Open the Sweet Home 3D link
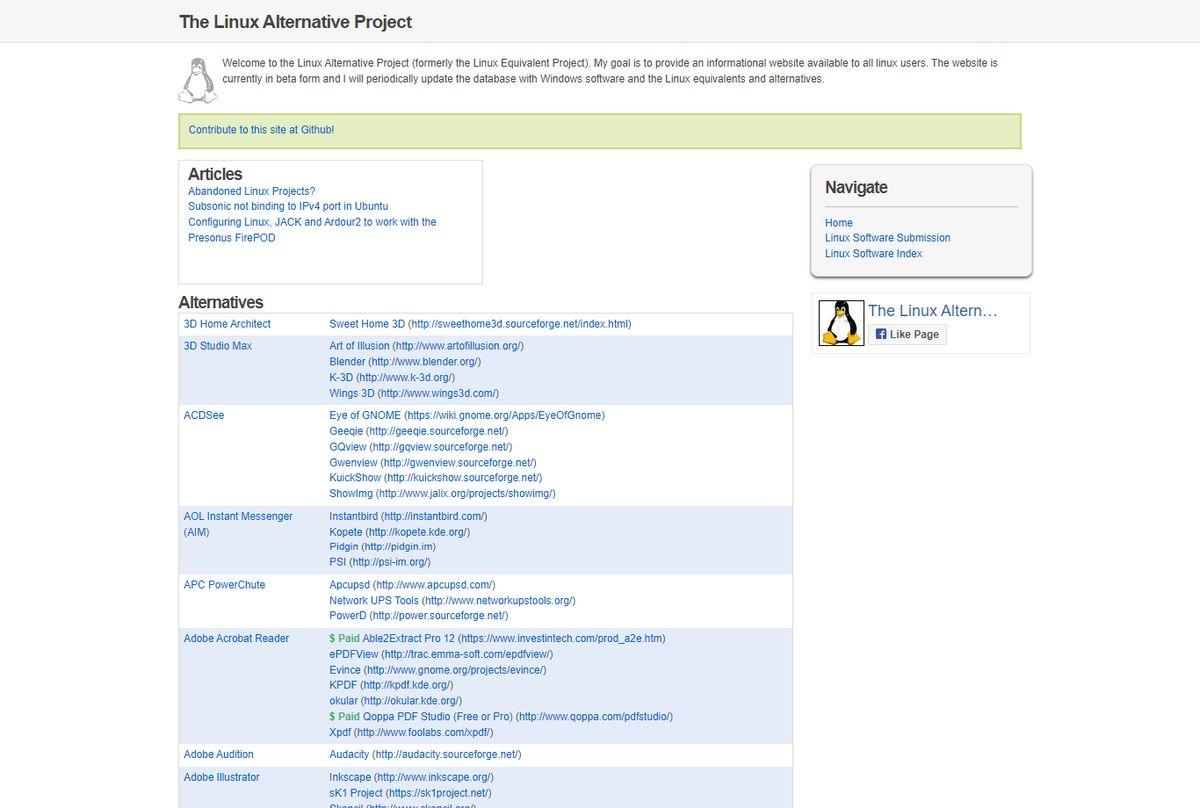 coord(367,324)
